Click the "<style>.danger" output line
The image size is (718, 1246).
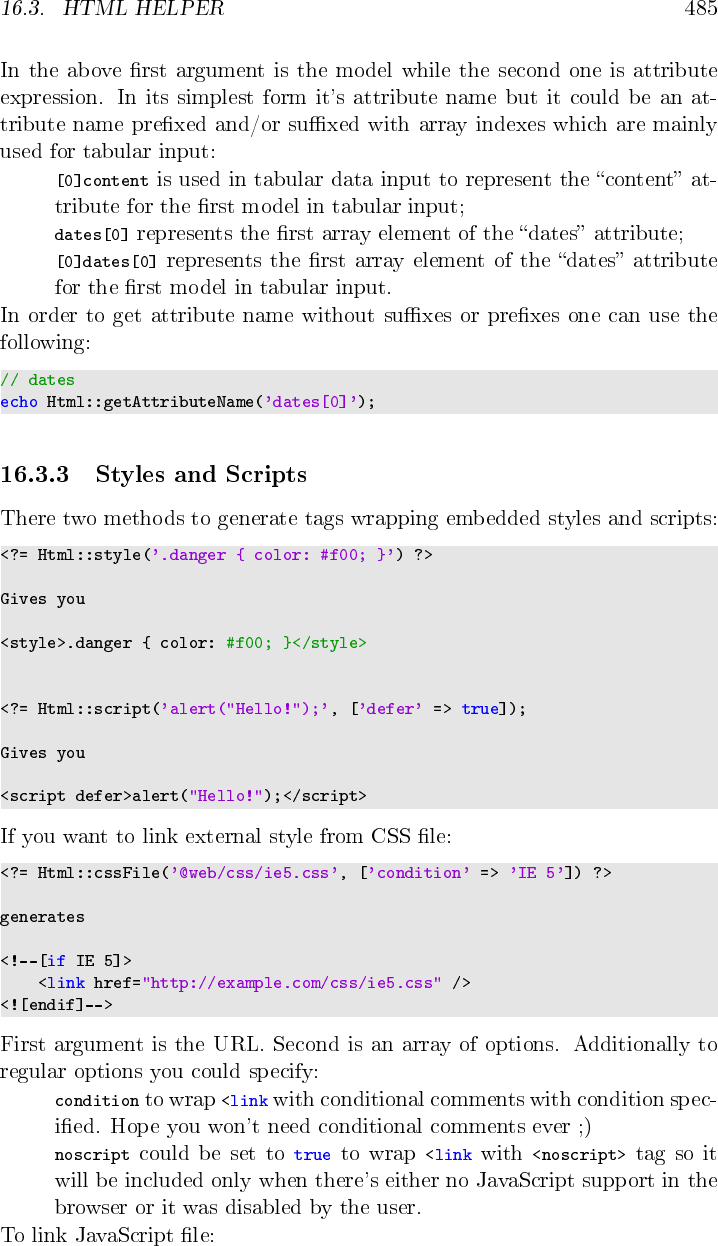point(183,643)
